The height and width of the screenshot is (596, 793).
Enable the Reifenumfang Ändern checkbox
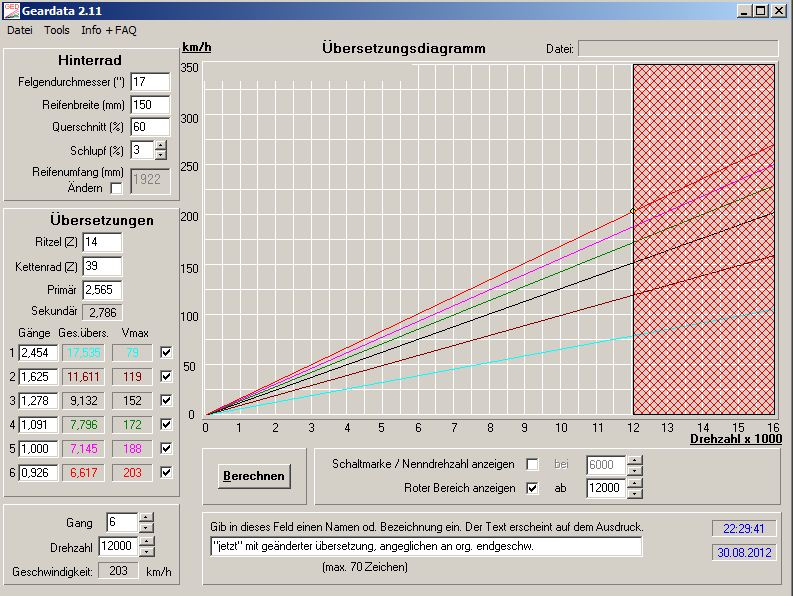click(116, 188)
